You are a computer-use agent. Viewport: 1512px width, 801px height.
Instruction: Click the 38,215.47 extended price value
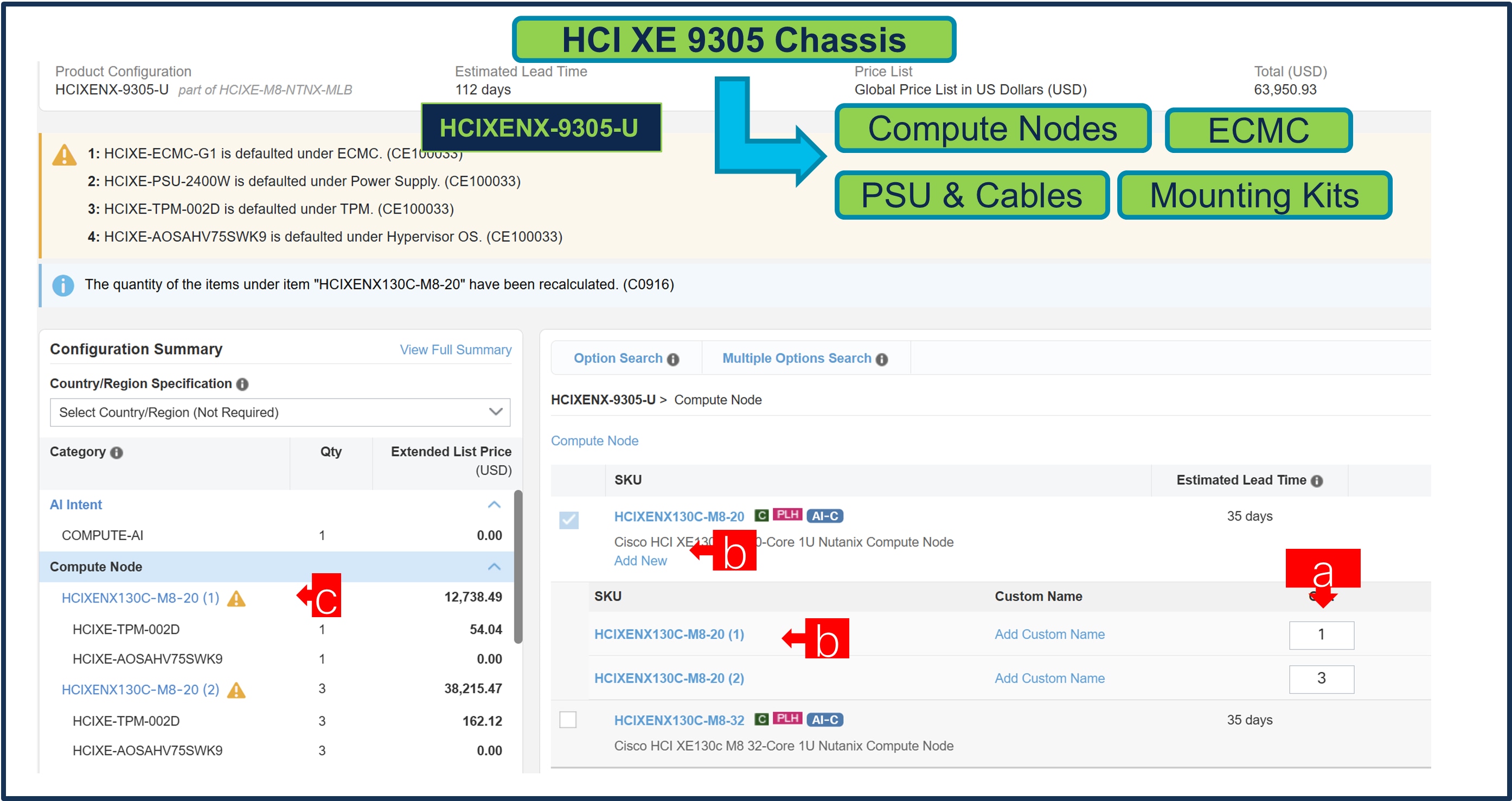[472, 689]
